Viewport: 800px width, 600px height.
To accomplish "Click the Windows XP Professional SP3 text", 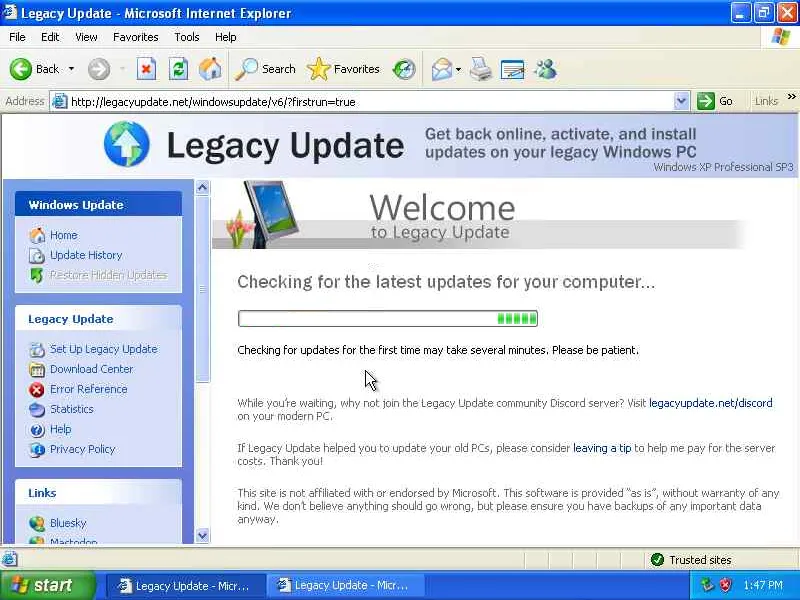I will [x=723, y=167].
